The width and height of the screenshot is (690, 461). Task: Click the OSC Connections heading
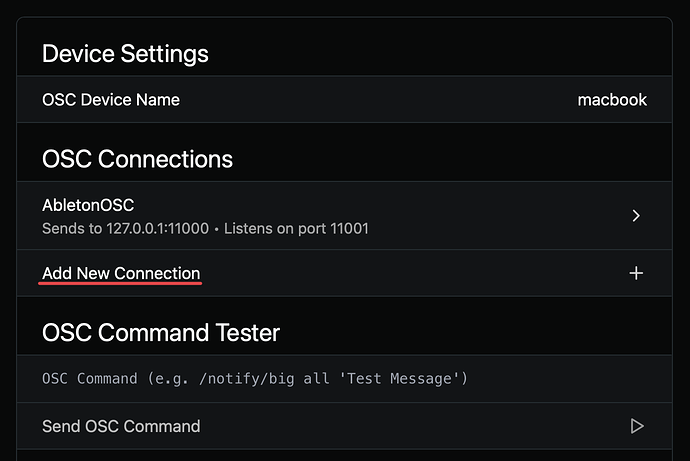137,159
